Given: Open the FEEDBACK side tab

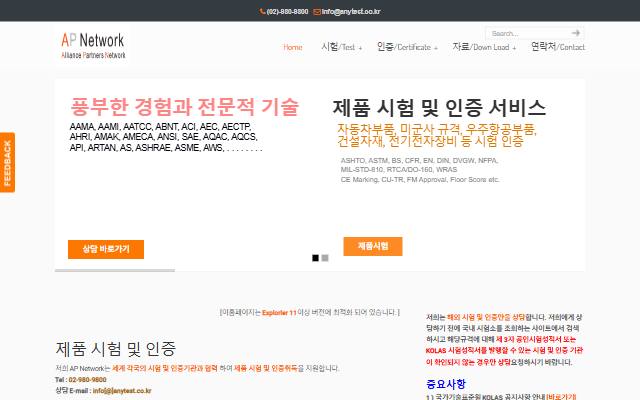Looking at the screenshot, I should 7,162.
